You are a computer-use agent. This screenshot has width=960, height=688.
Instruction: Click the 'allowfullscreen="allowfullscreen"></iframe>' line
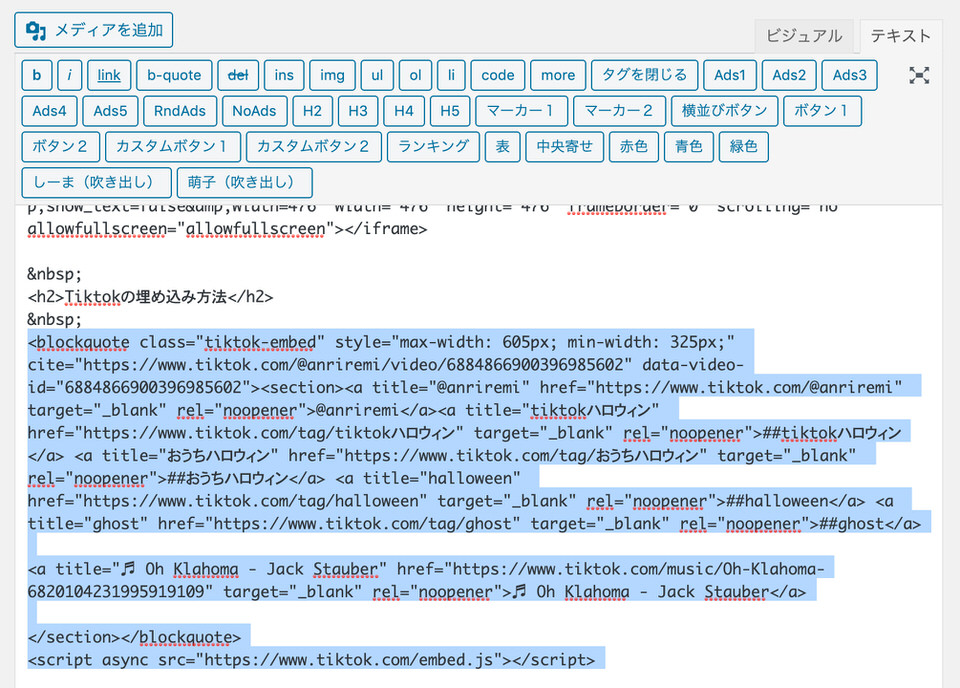tap(228, 229)
